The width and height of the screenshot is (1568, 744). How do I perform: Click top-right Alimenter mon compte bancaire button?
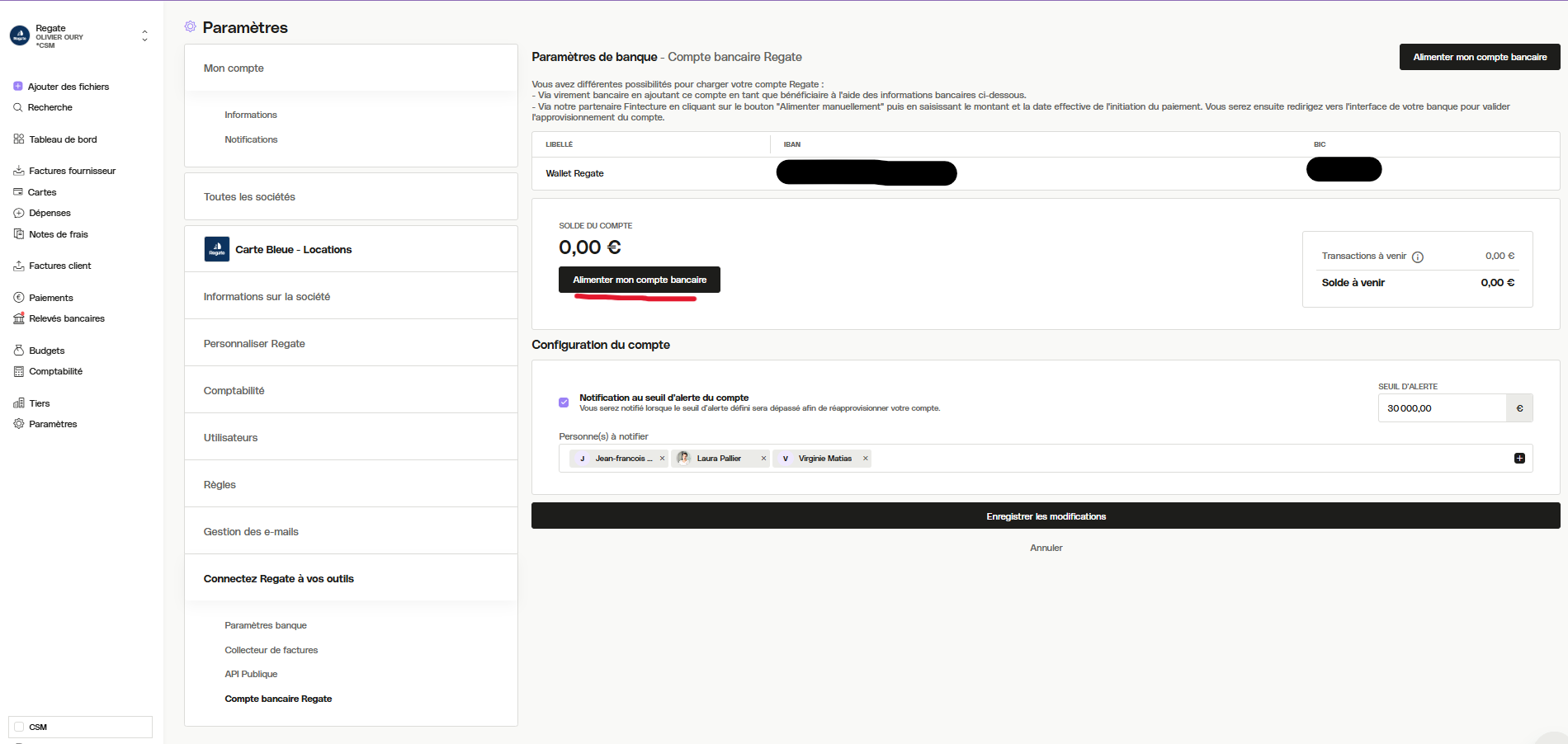[1480, 57]
